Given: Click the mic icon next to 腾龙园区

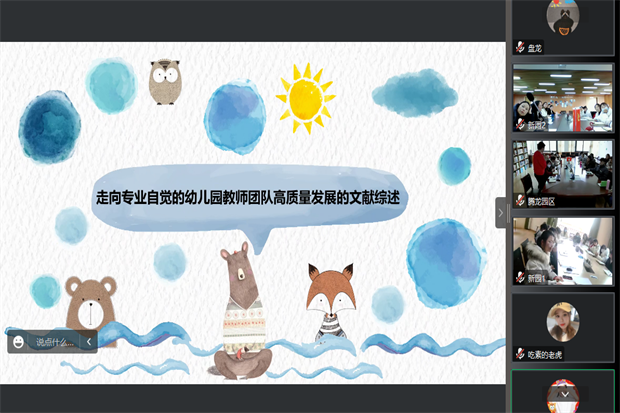Looking at the screenshot, I should [520, 201].
